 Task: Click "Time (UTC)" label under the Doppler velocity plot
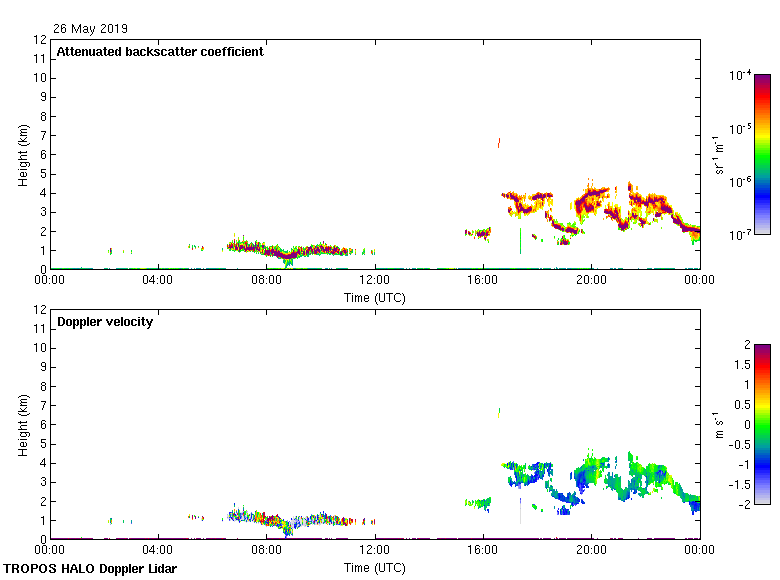point(375,567)
